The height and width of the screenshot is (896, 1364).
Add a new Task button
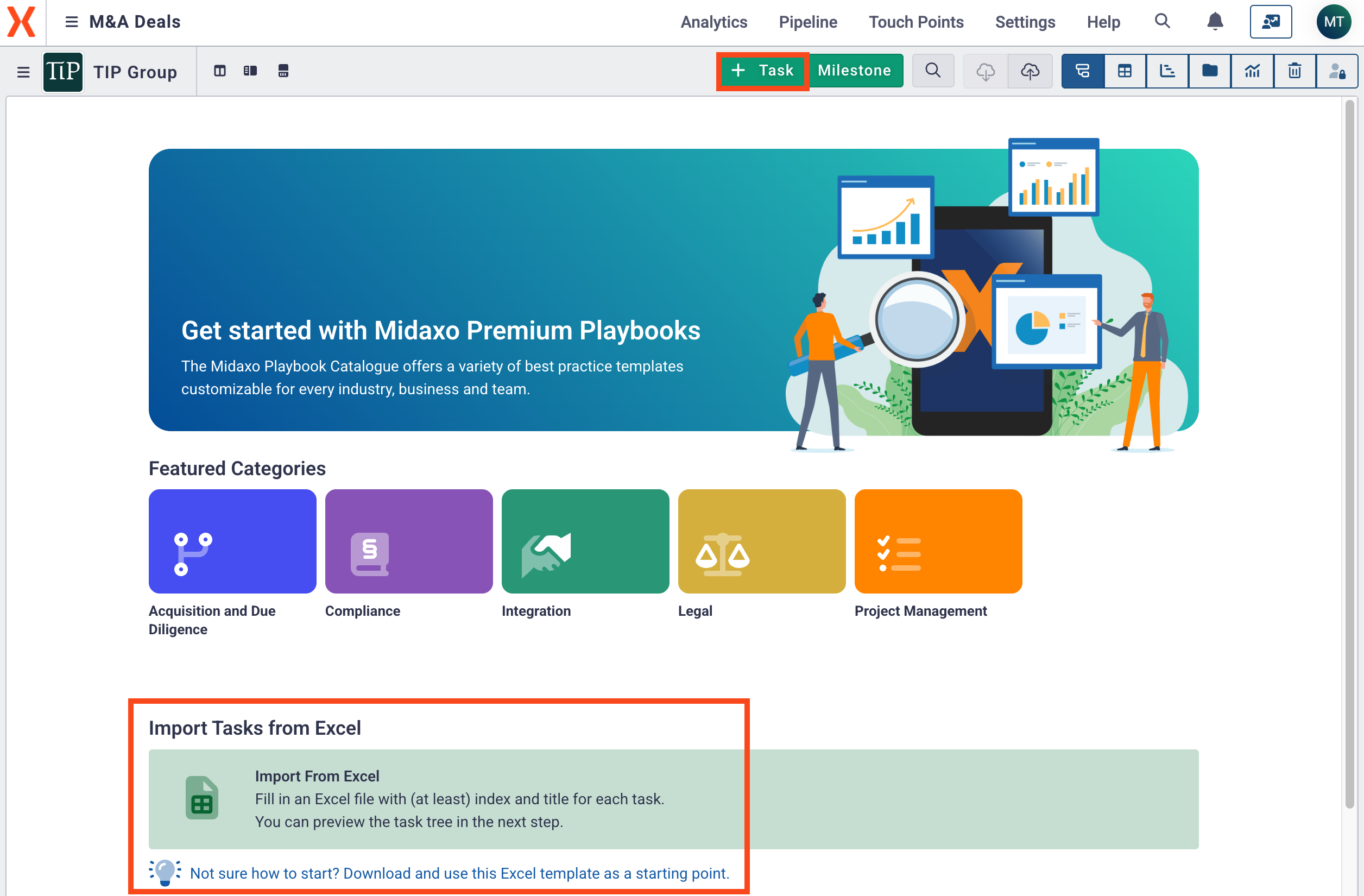coord(763,71)
